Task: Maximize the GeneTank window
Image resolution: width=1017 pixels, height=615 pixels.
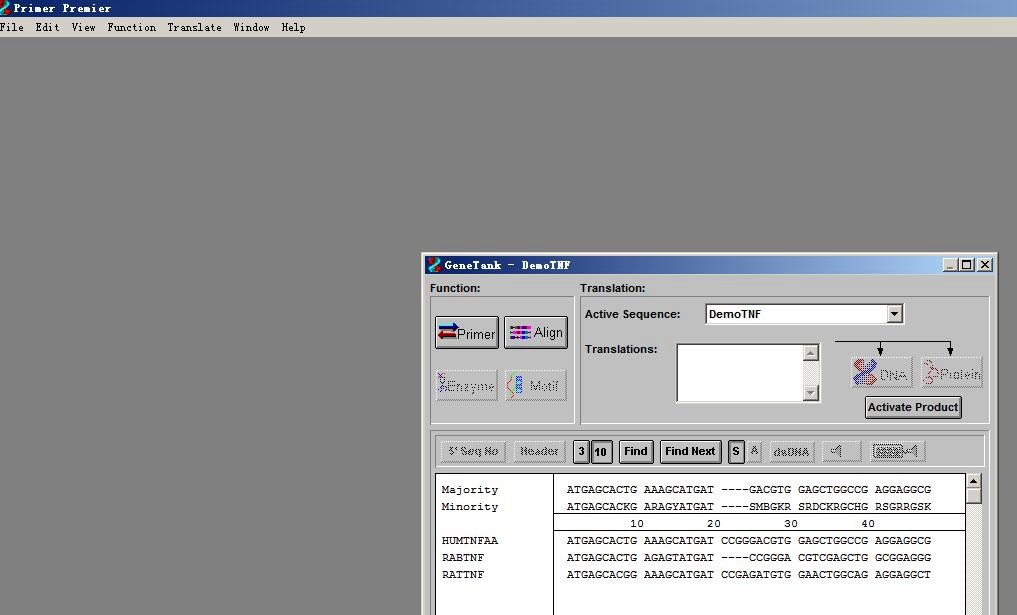Action: click(x=966, y=265)
